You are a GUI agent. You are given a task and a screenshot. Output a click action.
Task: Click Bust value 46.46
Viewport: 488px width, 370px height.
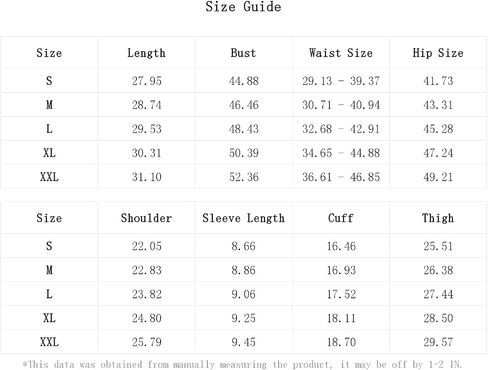pos(244,105)
